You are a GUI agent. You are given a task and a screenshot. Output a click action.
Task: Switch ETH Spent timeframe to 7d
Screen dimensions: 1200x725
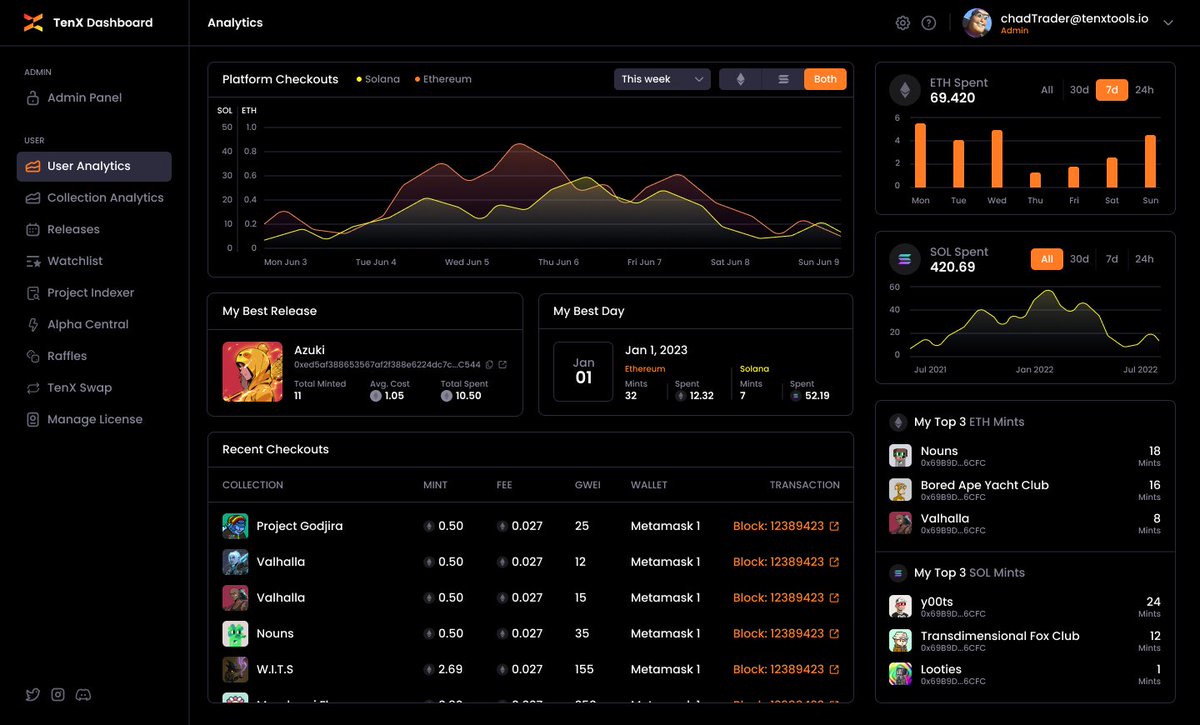[x=1111, y=89]
